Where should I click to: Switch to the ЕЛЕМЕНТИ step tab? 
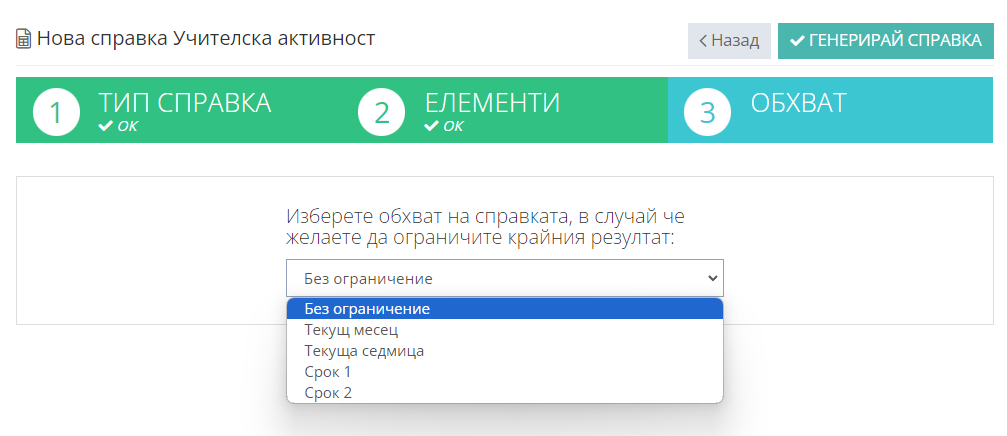click(492, 103)
